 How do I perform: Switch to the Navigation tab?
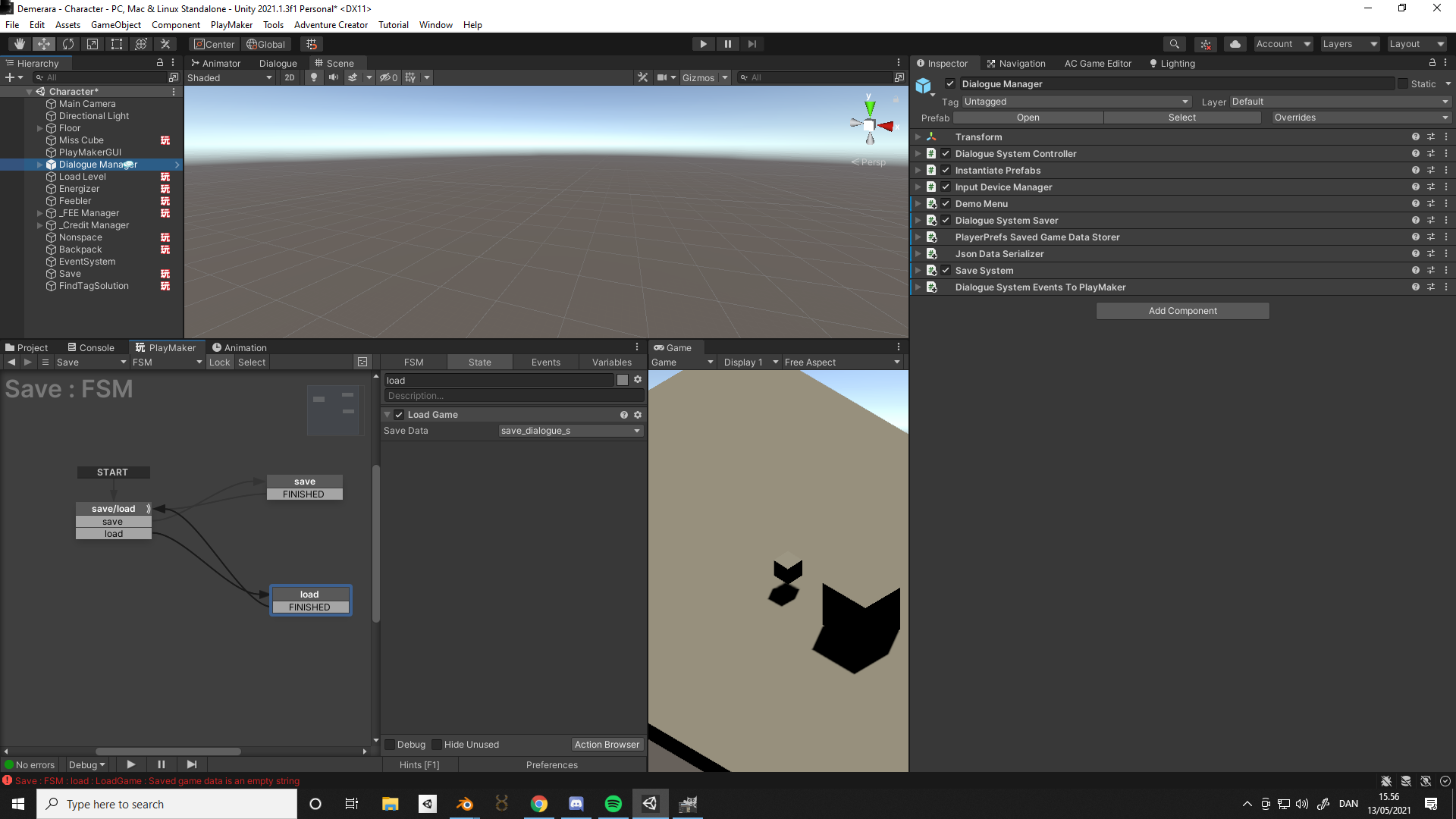pos(1016,63)
